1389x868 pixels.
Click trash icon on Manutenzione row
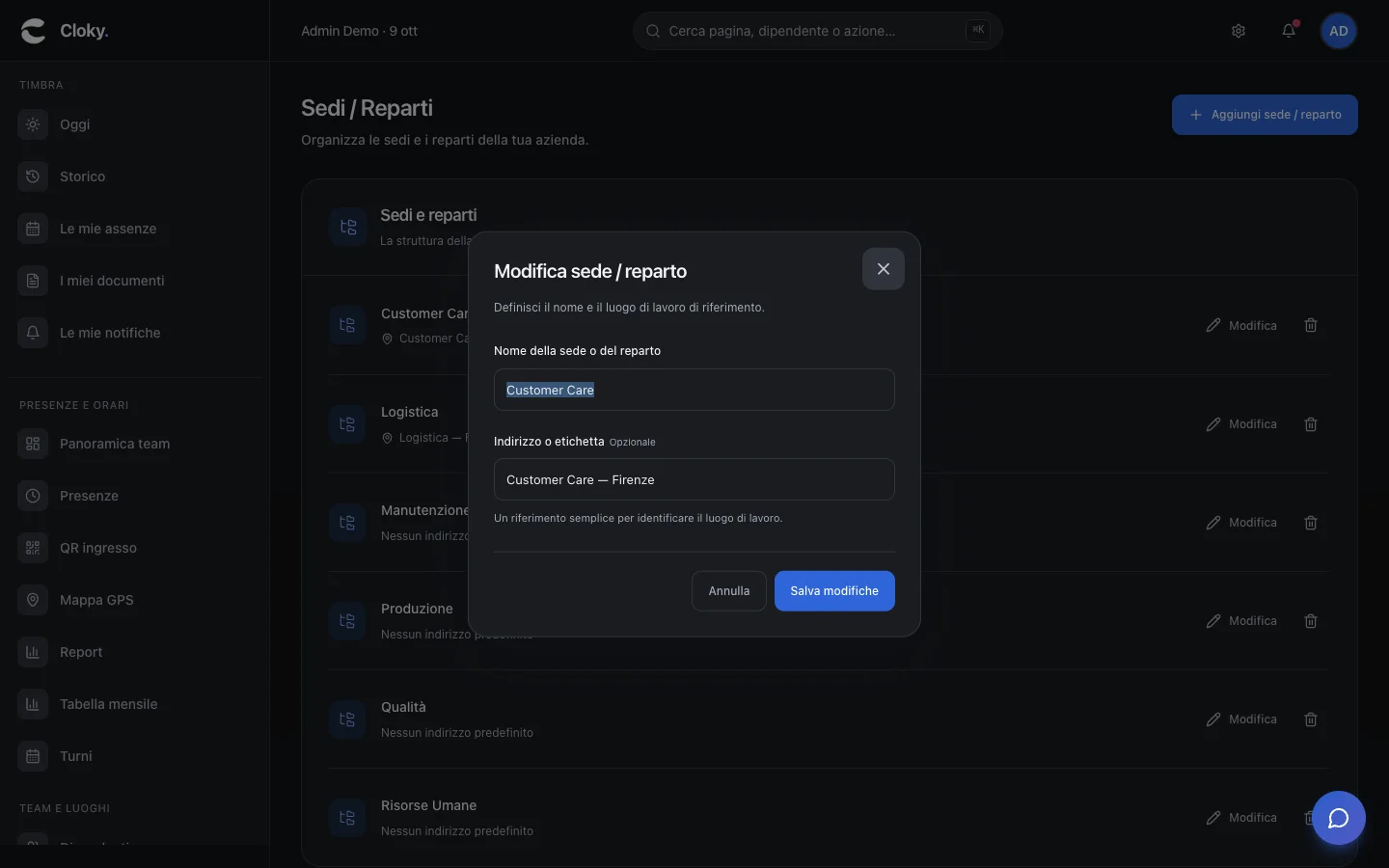click(1311, 523)
